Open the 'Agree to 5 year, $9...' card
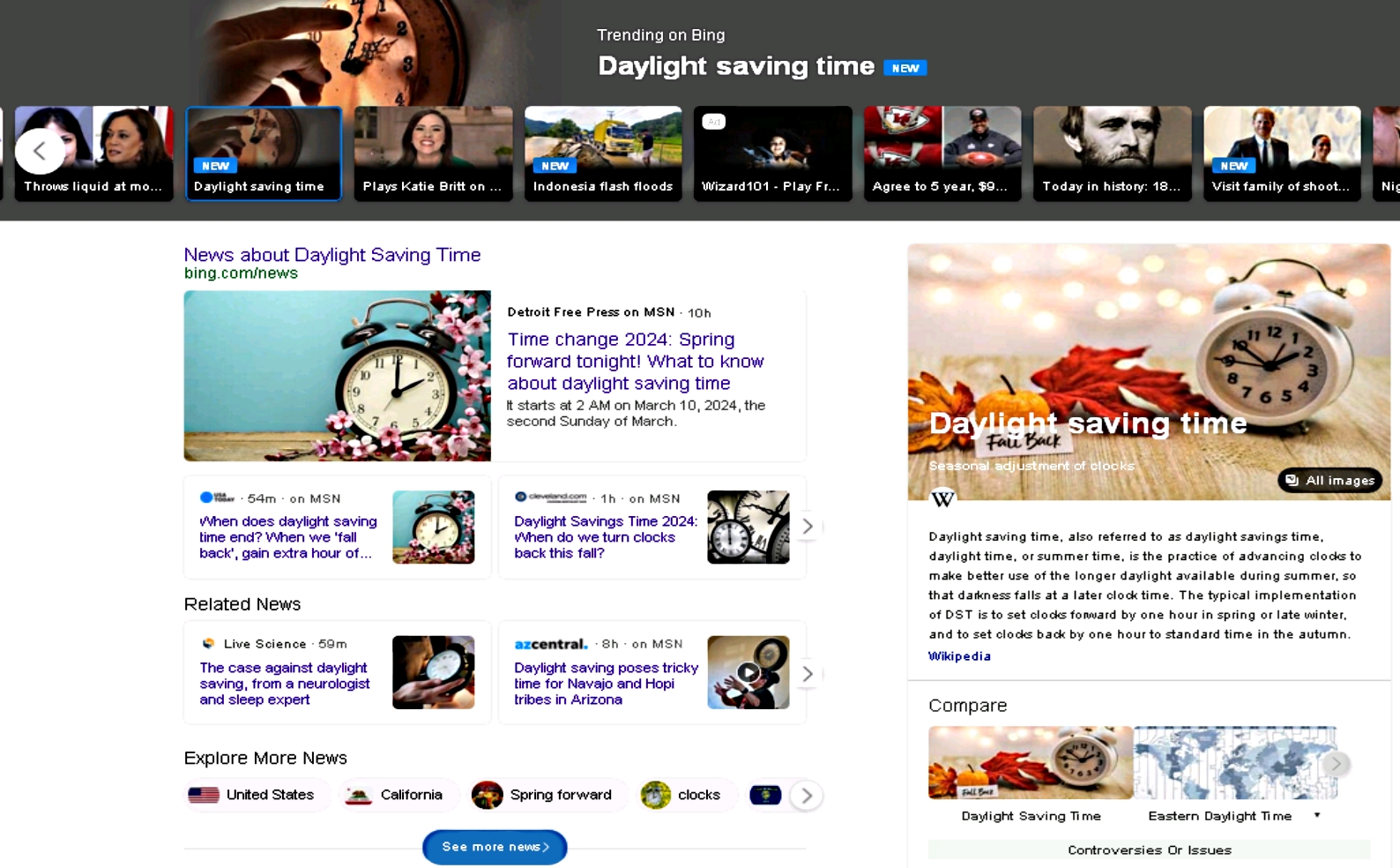This screenshot has width=1400, height=868. point(942,153)
